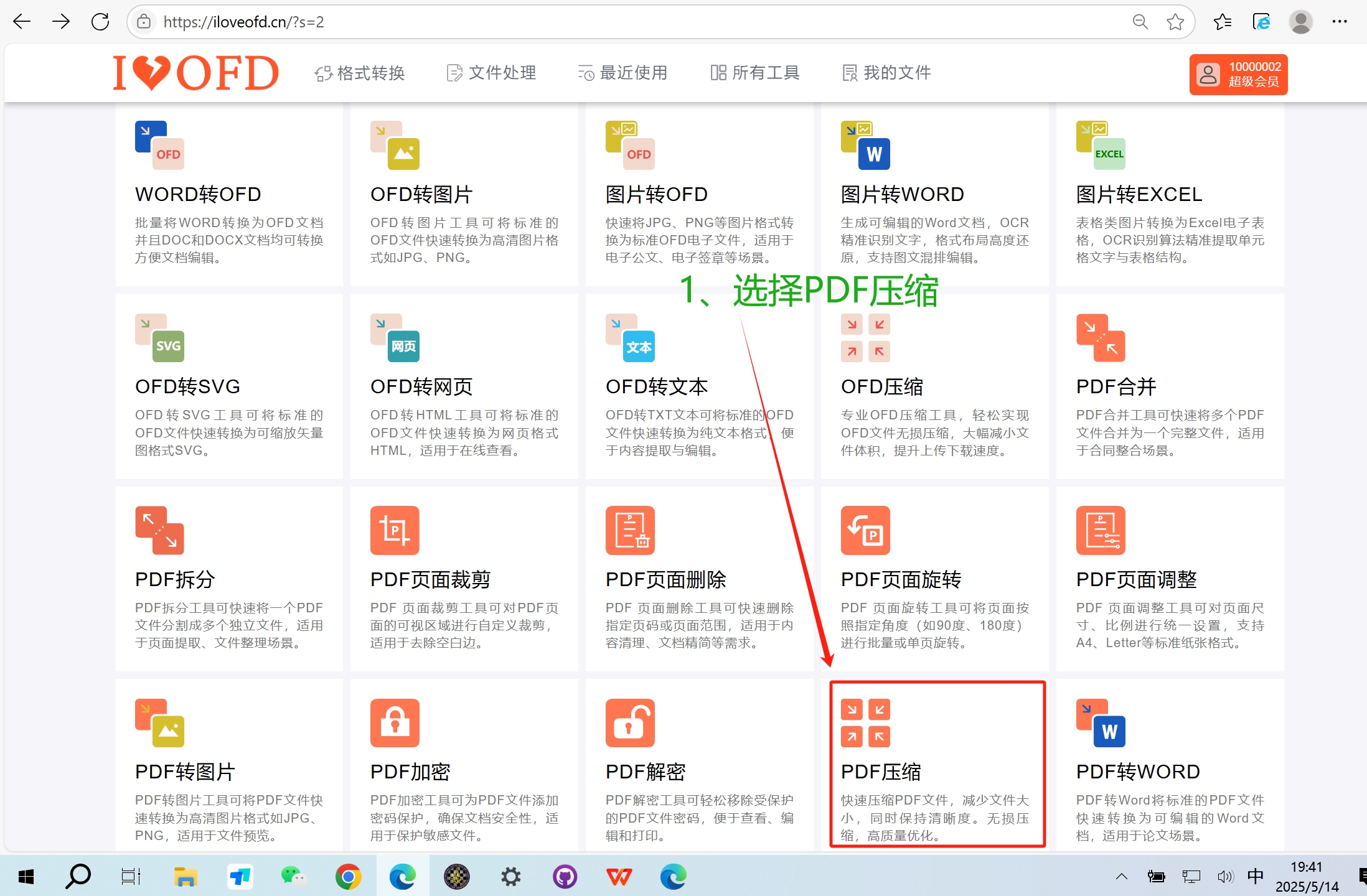Click the I Love OFD logo

[x=195, y=73]
